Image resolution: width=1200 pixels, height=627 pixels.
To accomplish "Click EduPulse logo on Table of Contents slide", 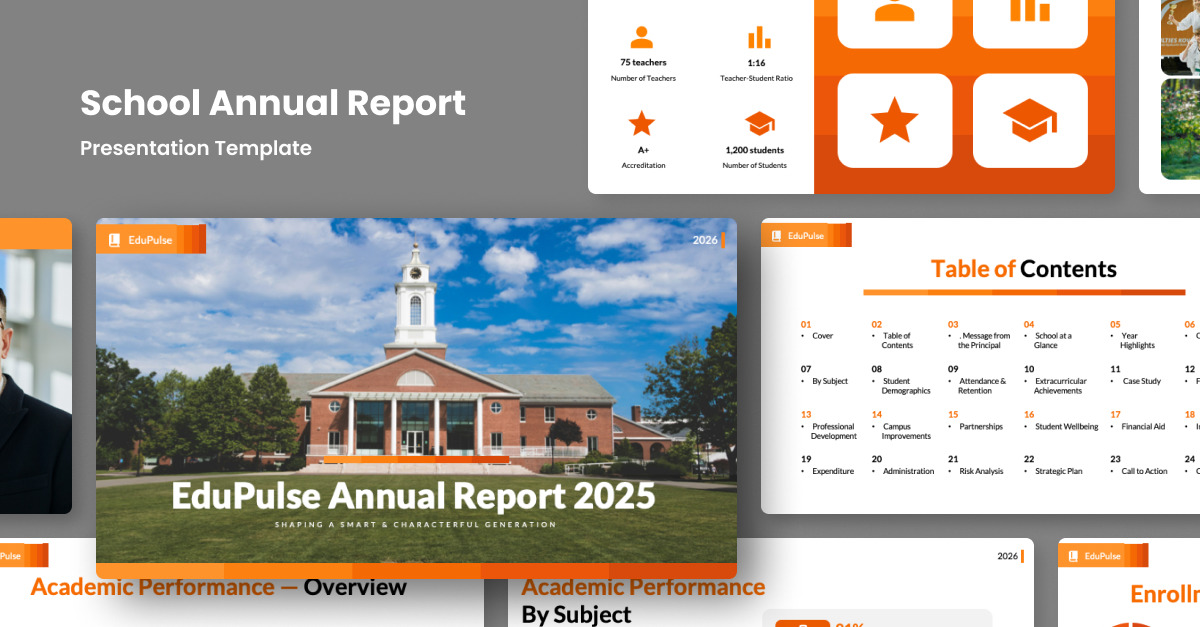I will 774,236.
